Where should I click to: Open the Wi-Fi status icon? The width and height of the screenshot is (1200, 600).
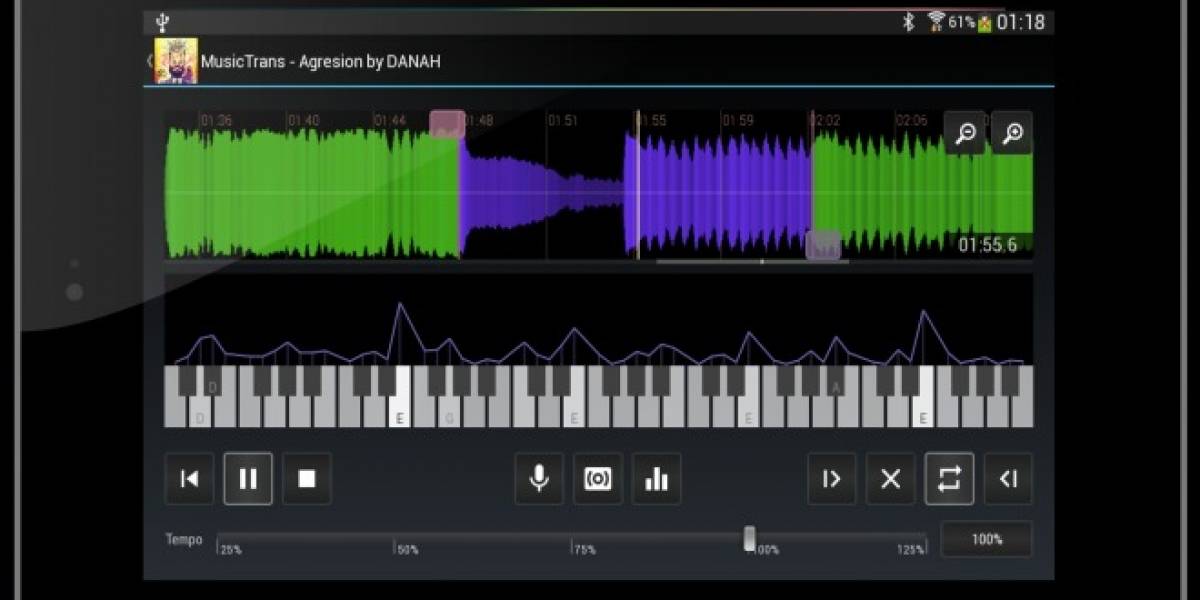pos(936,22)
